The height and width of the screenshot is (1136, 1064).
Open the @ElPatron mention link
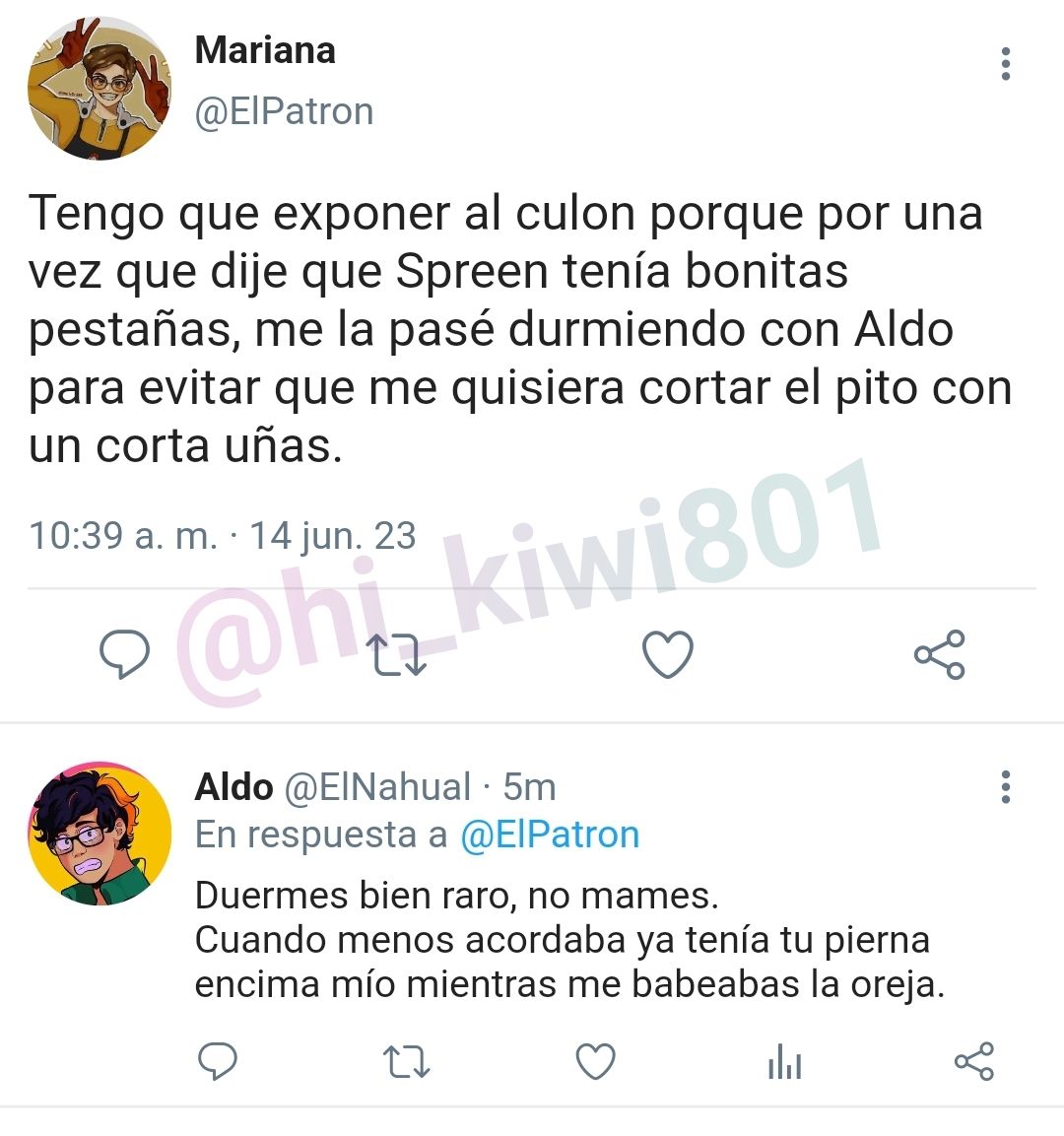[550, 835]
